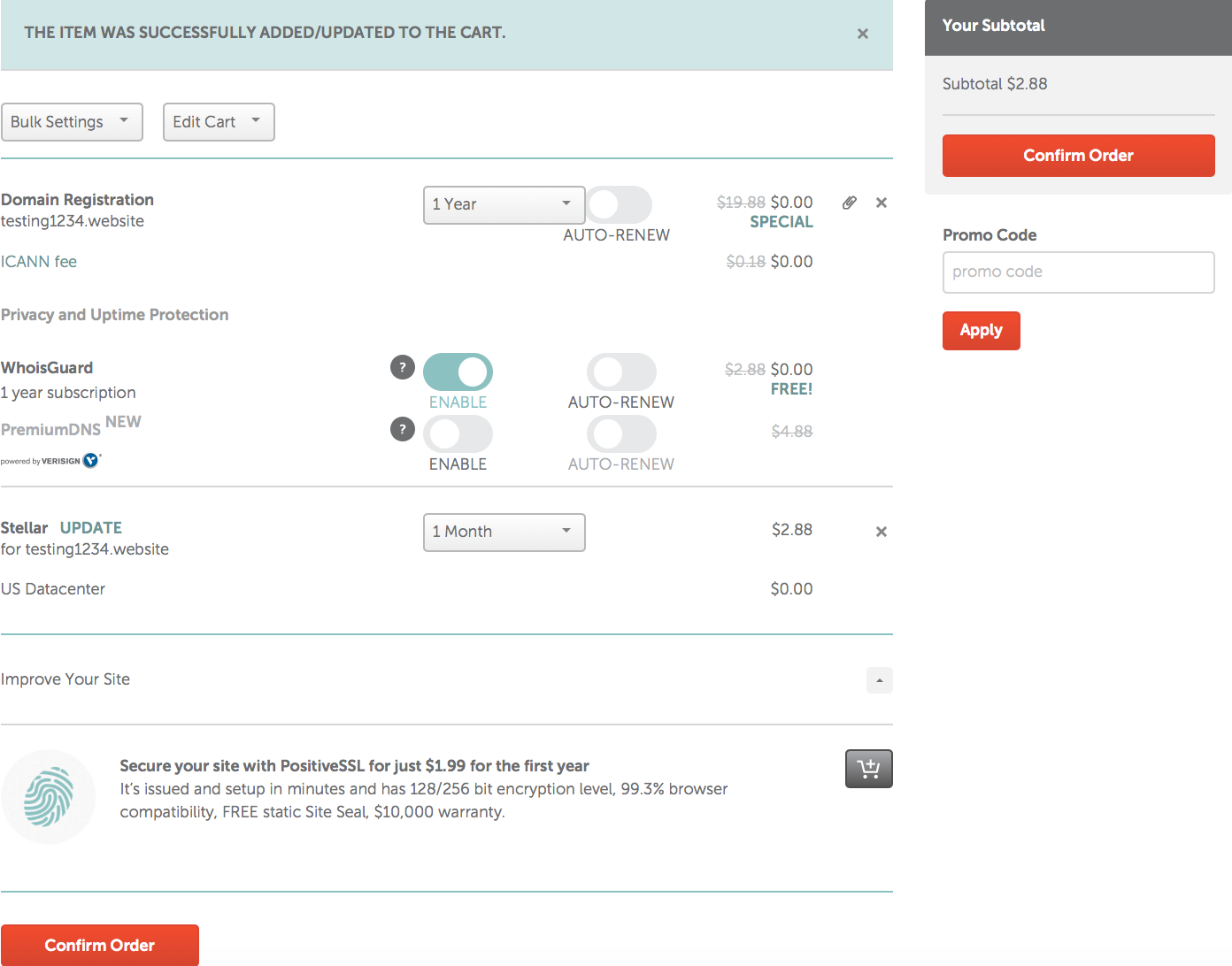
Task: Click the Promo Code heading
Action: click(989, 235)
